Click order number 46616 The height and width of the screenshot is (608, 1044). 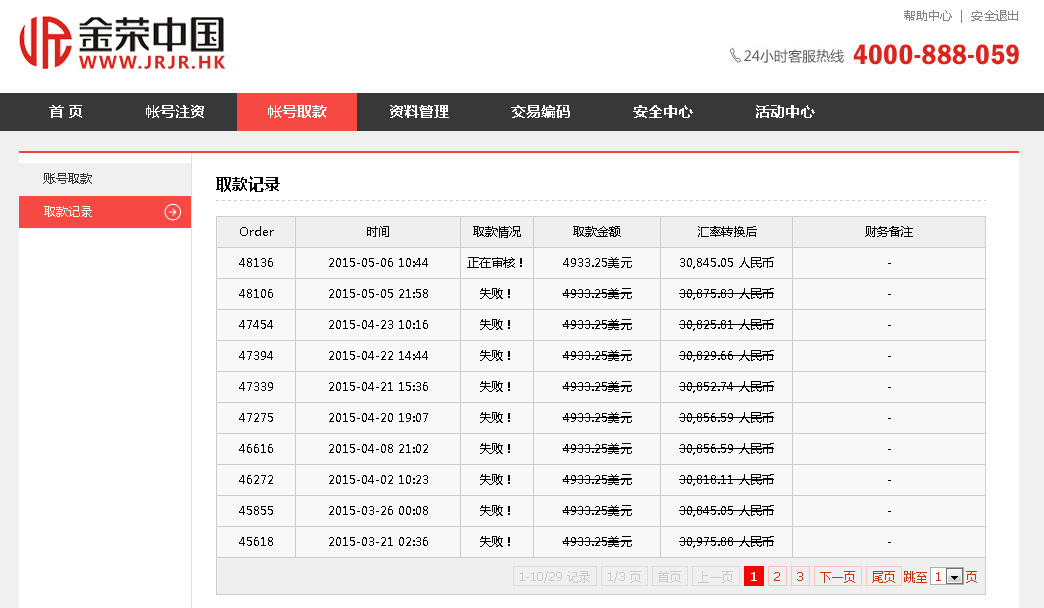(256, 449)
